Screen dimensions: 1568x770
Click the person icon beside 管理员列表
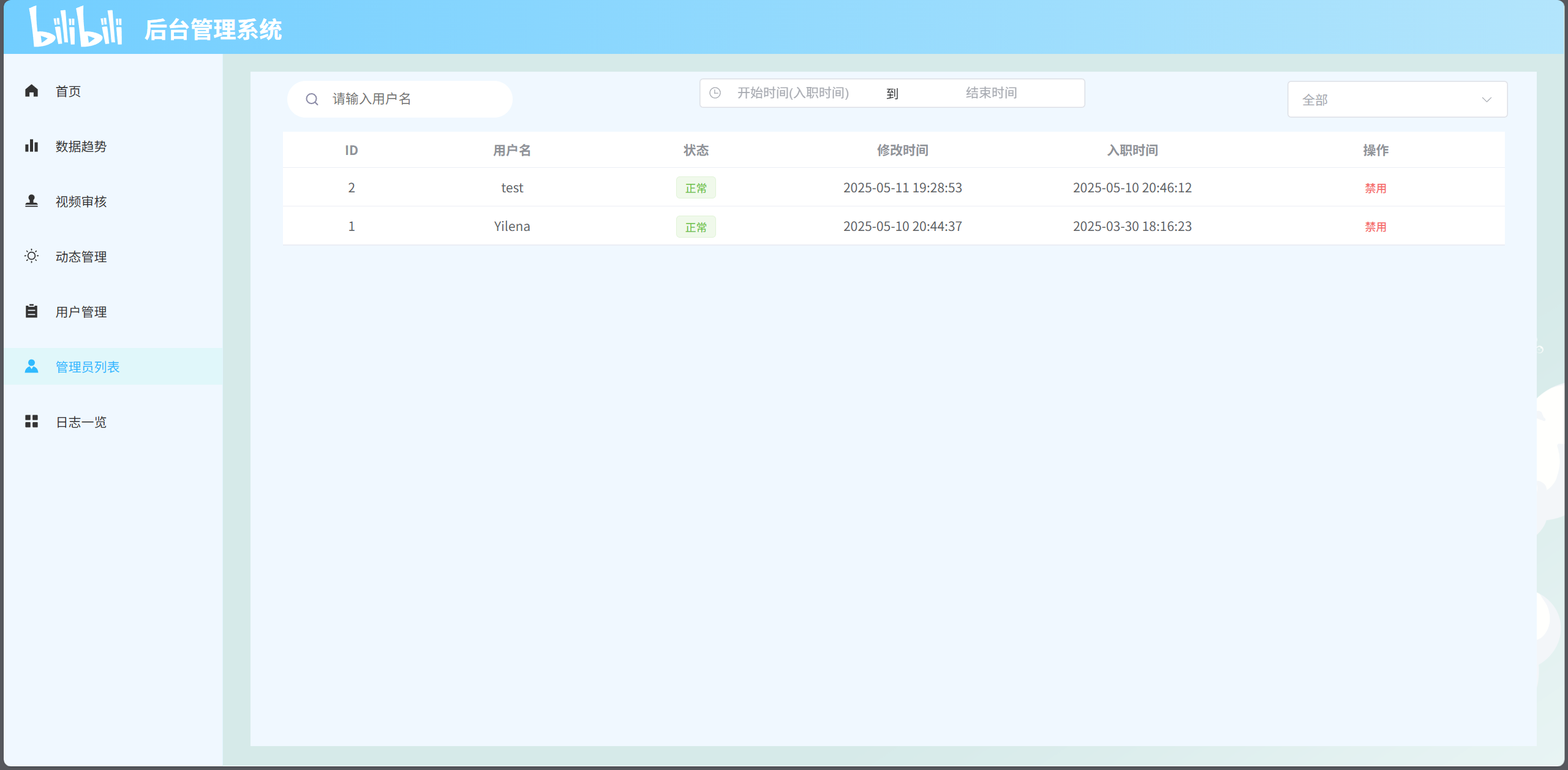coord(31,366)
